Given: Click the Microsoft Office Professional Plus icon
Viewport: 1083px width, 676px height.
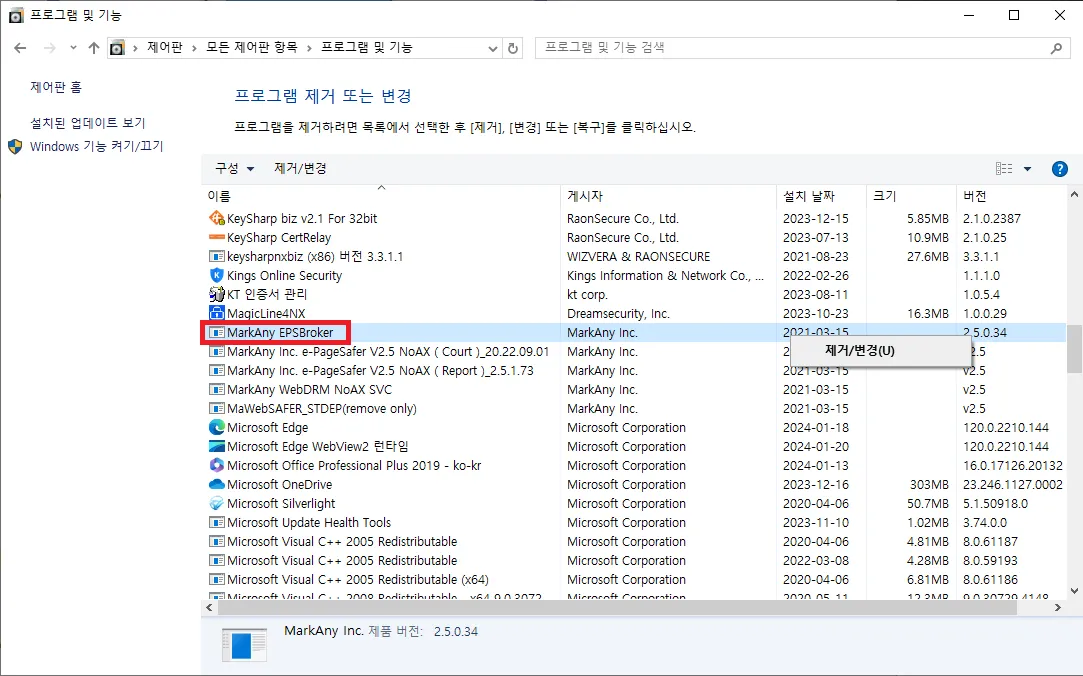Looking at the screenshot, I should coord(216,465).
